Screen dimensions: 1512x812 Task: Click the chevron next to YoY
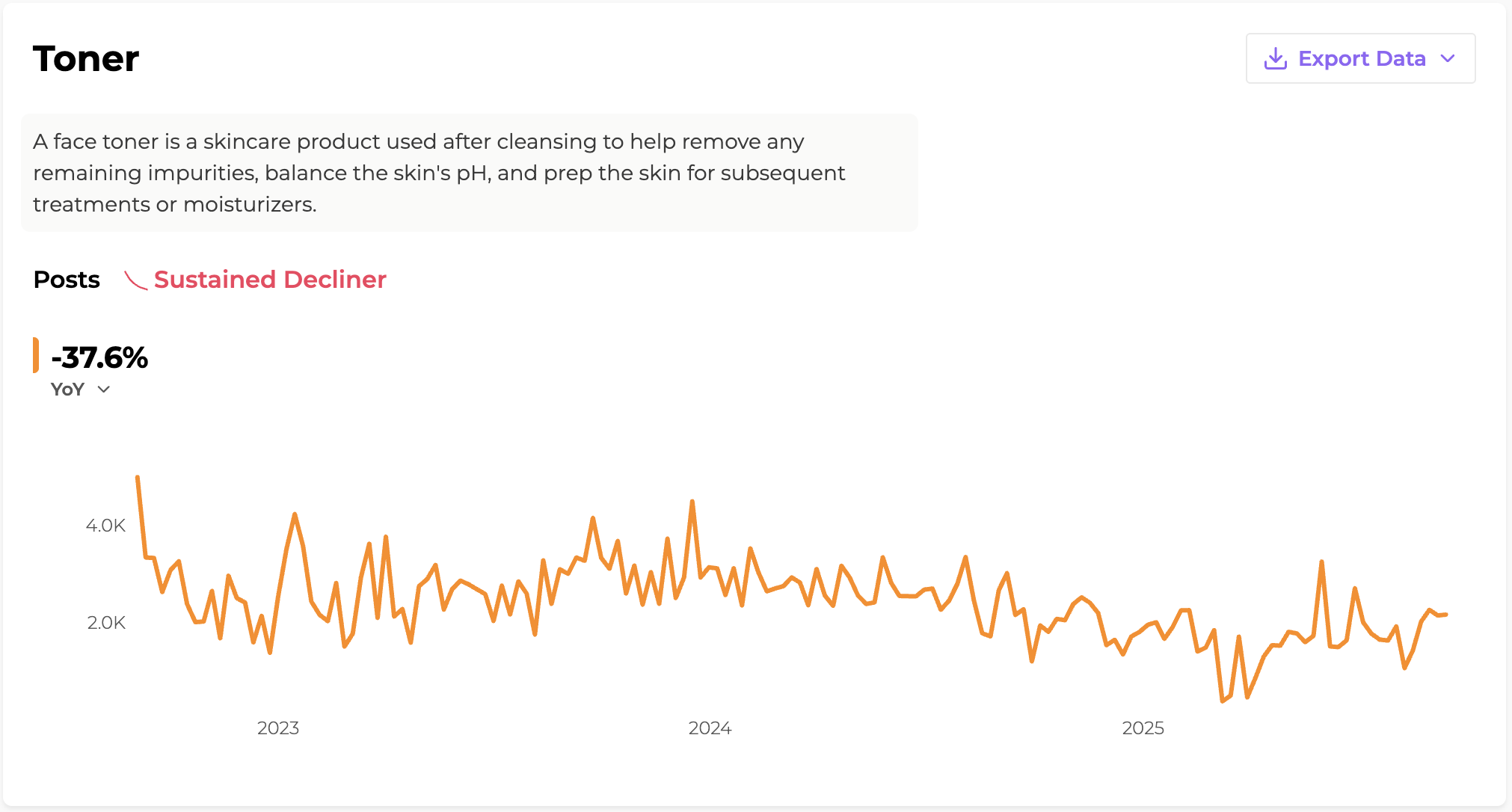[x=104, y=390]
